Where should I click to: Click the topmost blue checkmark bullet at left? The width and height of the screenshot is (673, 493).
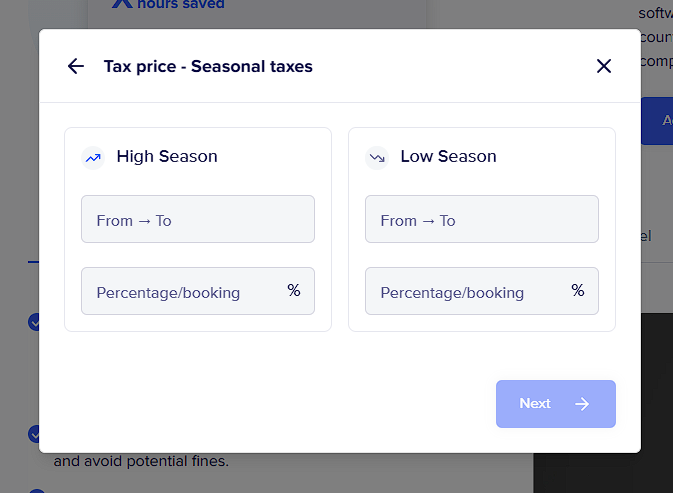click(x=33, y=322)
